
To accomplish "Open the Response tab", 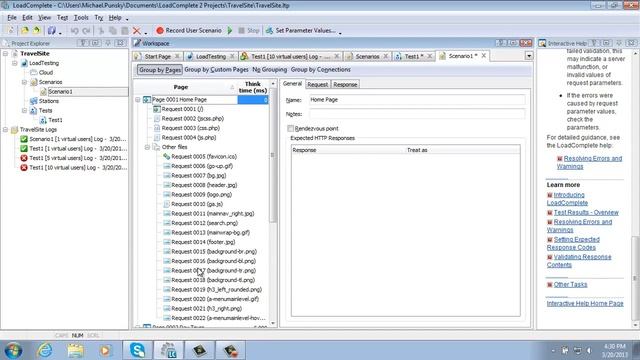I will (345, 84).
